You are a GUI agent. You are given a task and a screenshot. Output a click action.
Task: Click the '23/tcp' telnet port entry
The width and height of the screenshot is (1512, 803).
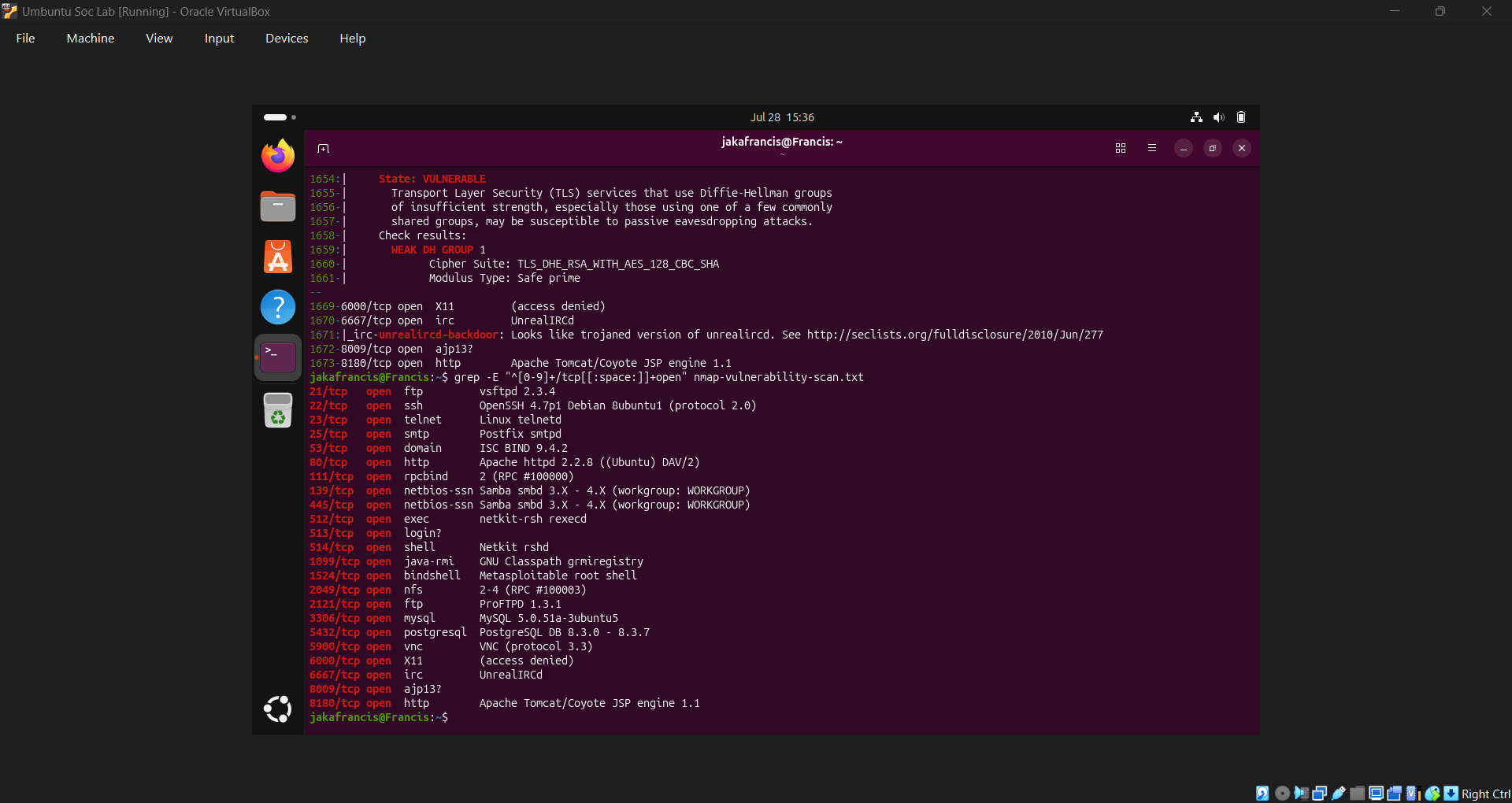(x=328, y=420)
